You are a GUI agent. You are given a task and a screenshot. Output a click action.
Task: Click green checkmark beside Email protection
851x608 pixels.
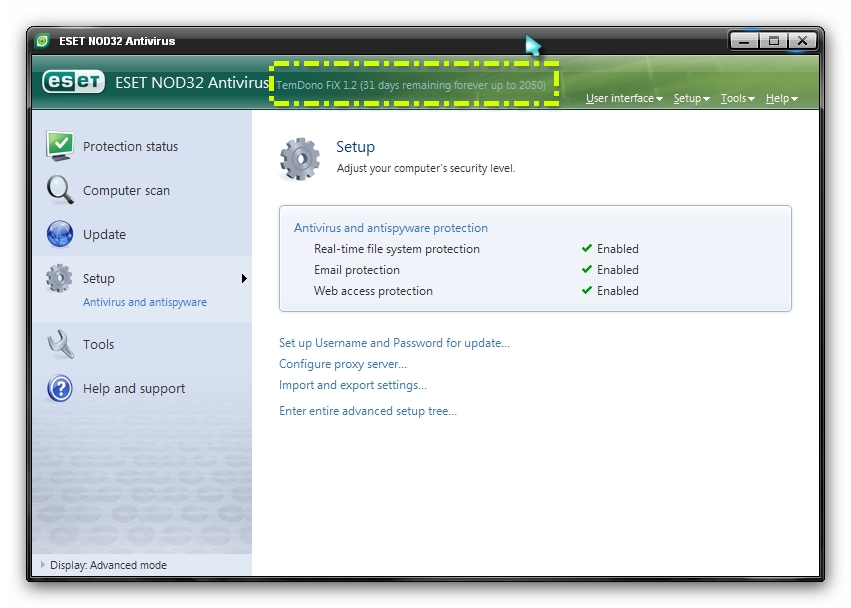pyautogui.click(x=587, y=269)
